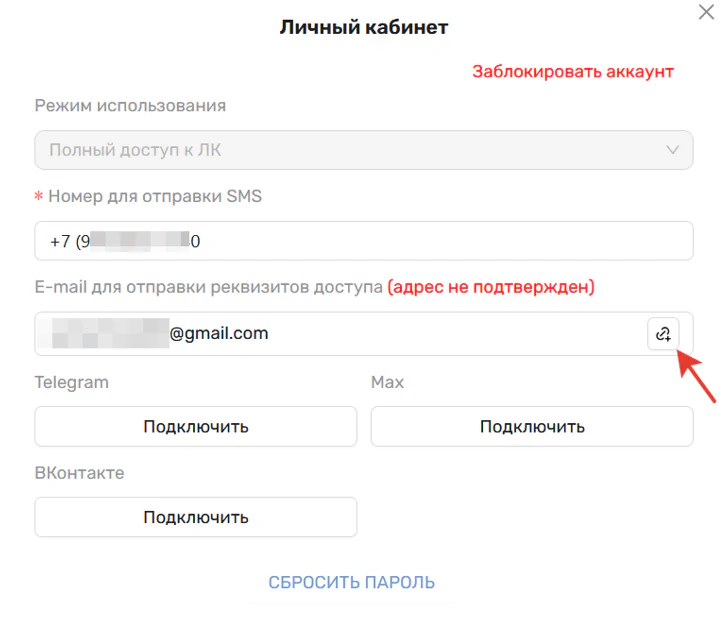Click the Номер для отправки SMS label
The image size is (719, 620).
click(x=155, y=197)
